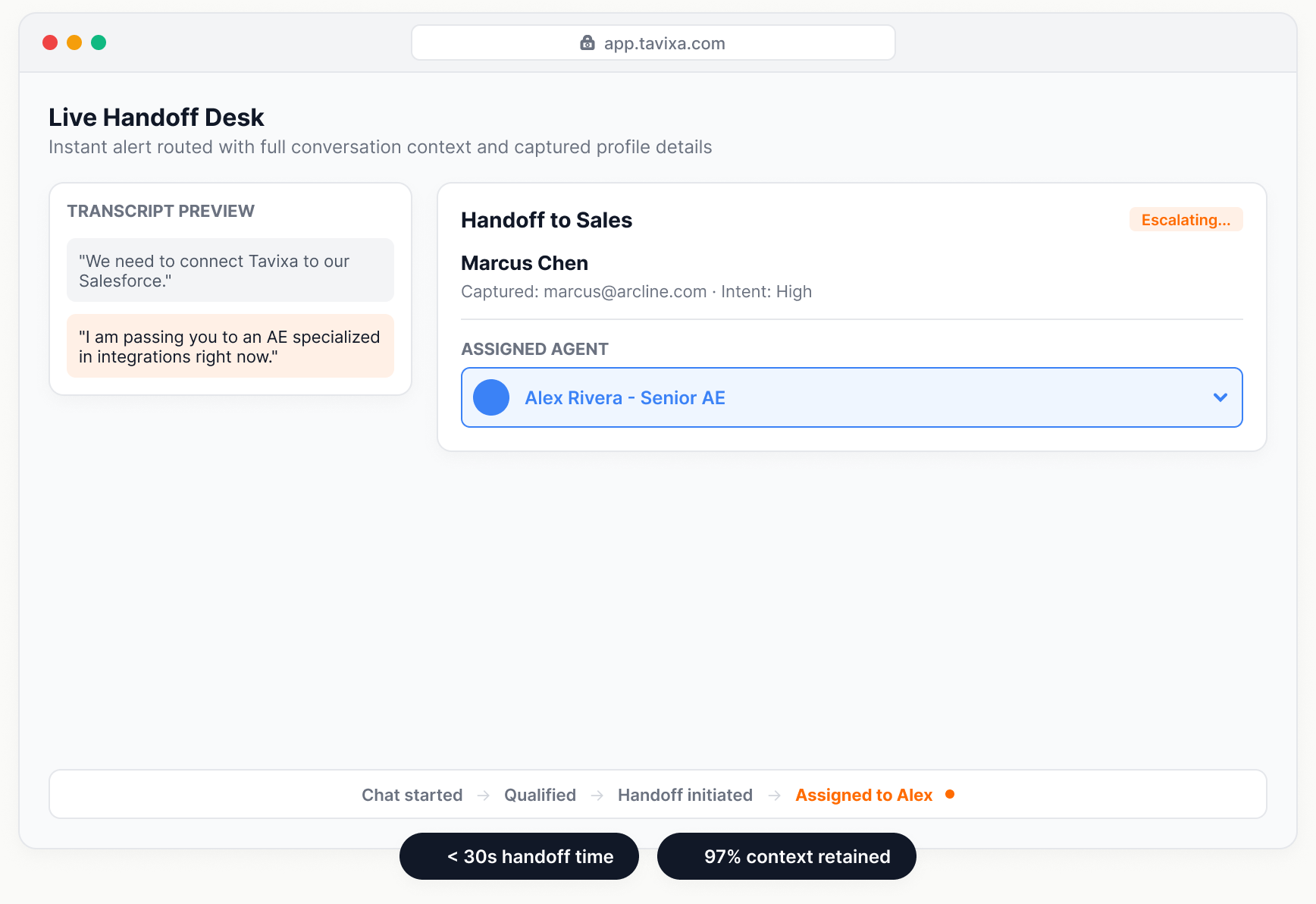Select the Handoff initiated step

coord(685,795)
